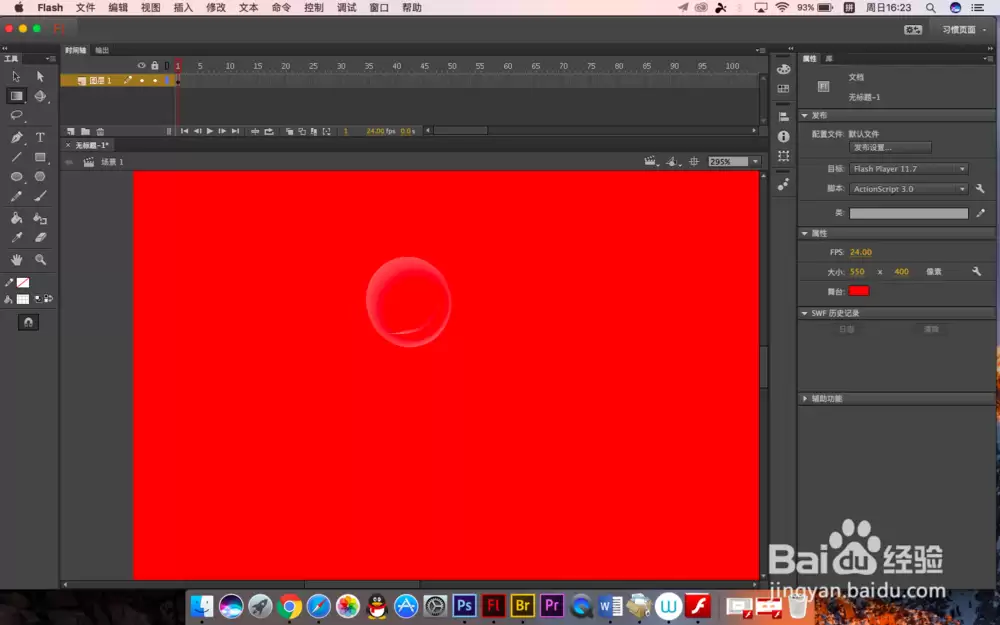Click the 发布设置 button

click(890, 147)
